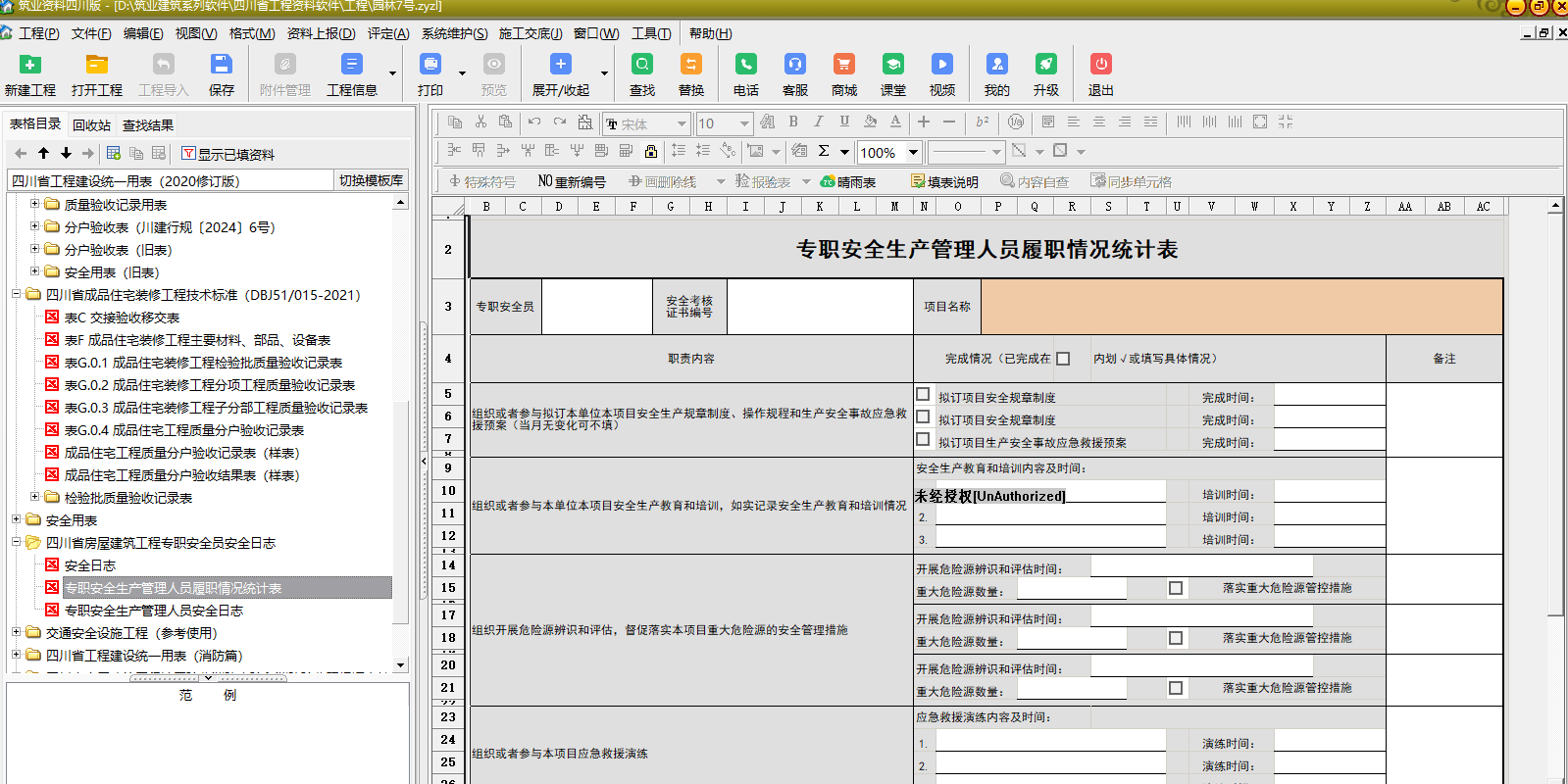Viewport: 1568px width, 784px height.
Task: Click the 查找 (Find) toolbar icon
Action: pyautogui.click(x=642, y=65)
